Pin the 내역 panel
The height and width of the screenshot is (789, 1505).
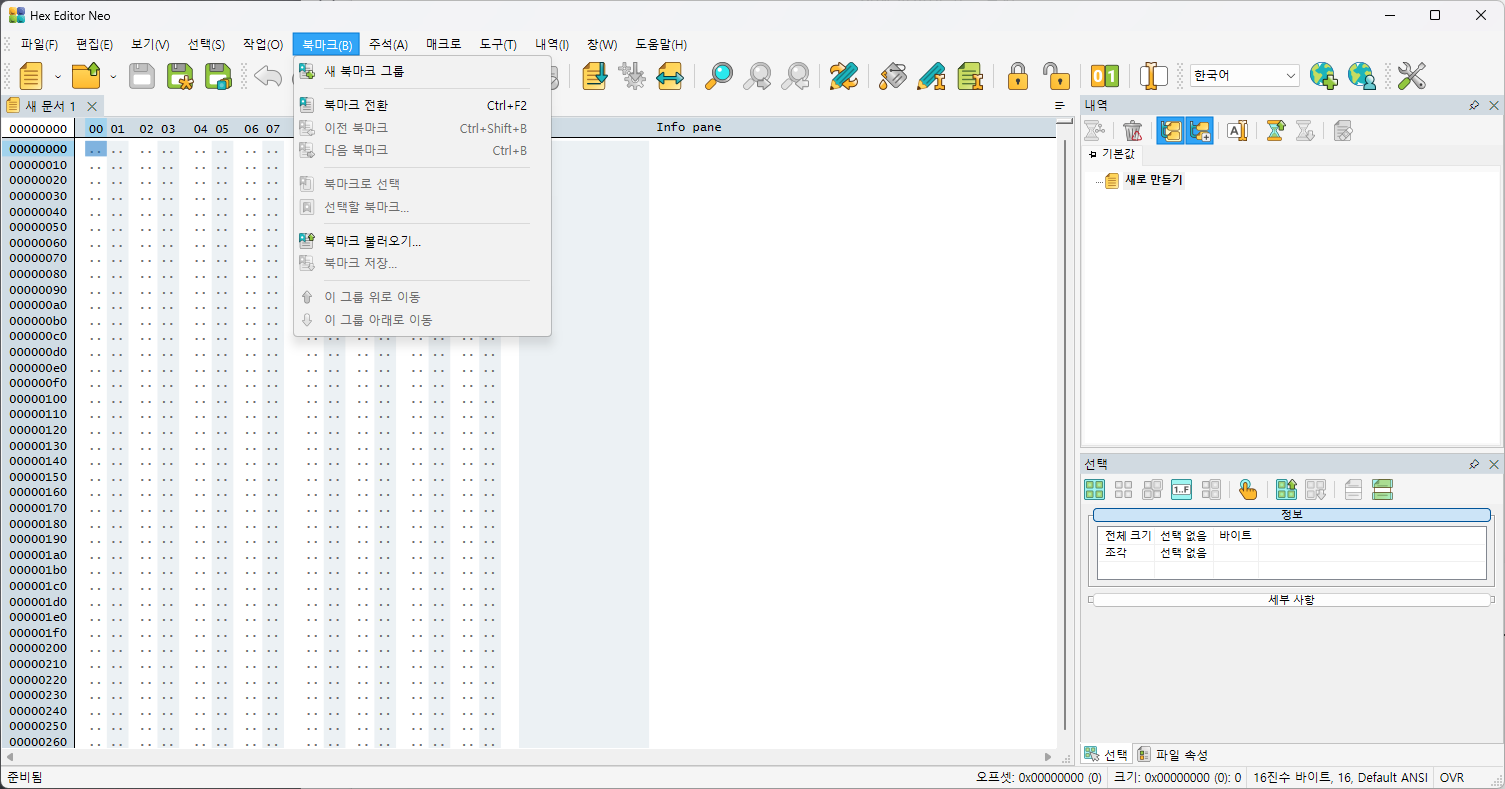pos(1474,105)
